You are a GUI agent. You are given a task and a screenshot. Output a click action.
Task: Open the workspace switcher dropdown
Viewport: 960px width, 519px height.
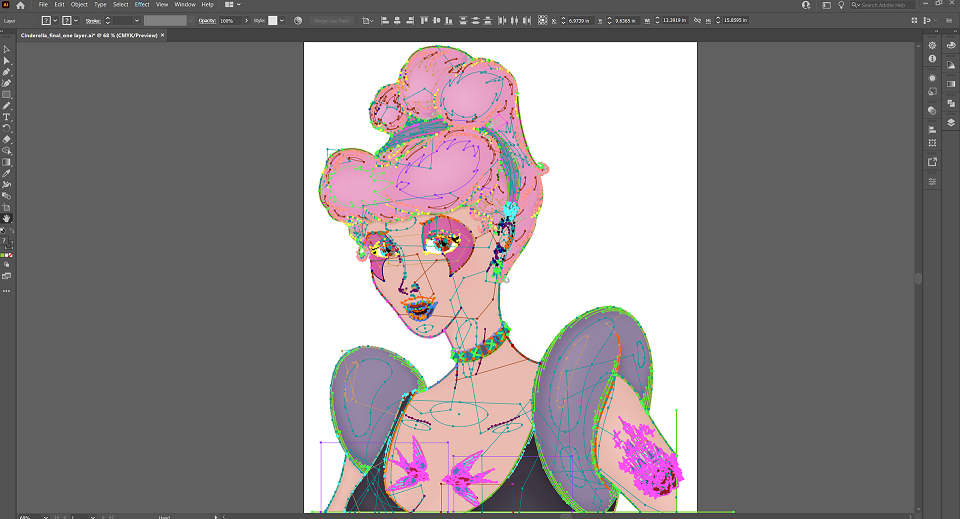pos(232,4)
